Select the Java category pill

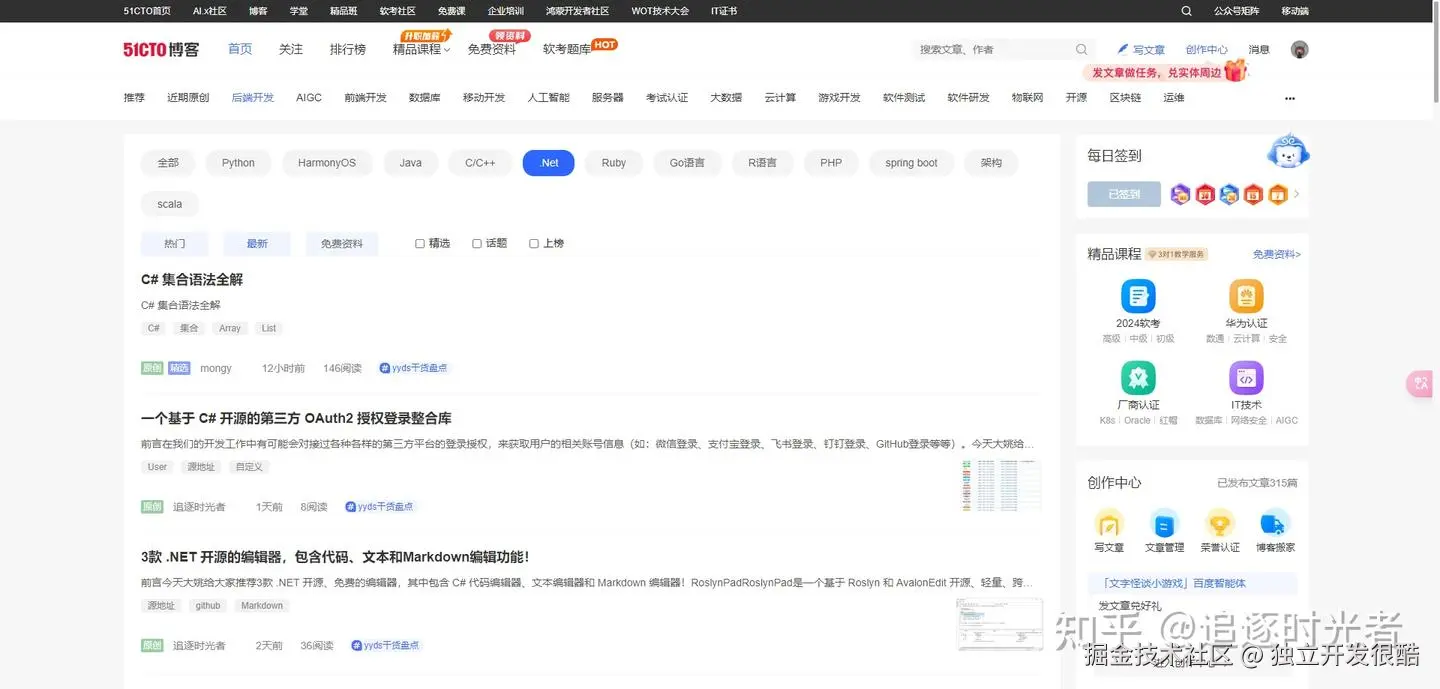pos(411,163)
